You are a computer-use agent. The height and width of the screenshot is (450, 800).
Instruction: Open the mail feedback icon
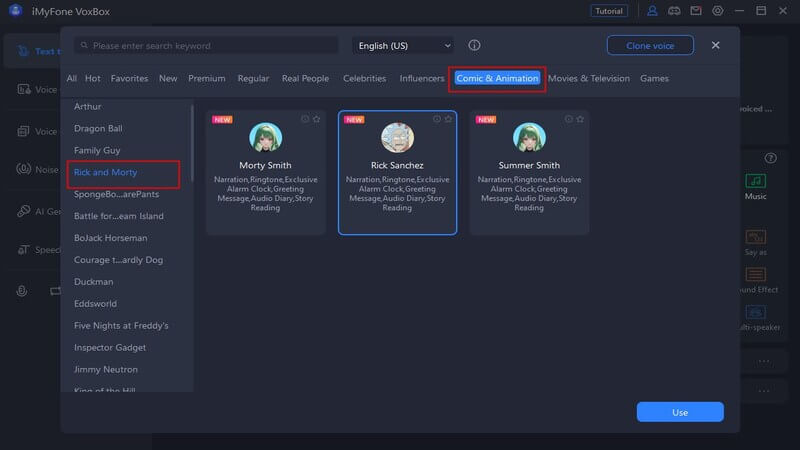[x=696, y=11]
